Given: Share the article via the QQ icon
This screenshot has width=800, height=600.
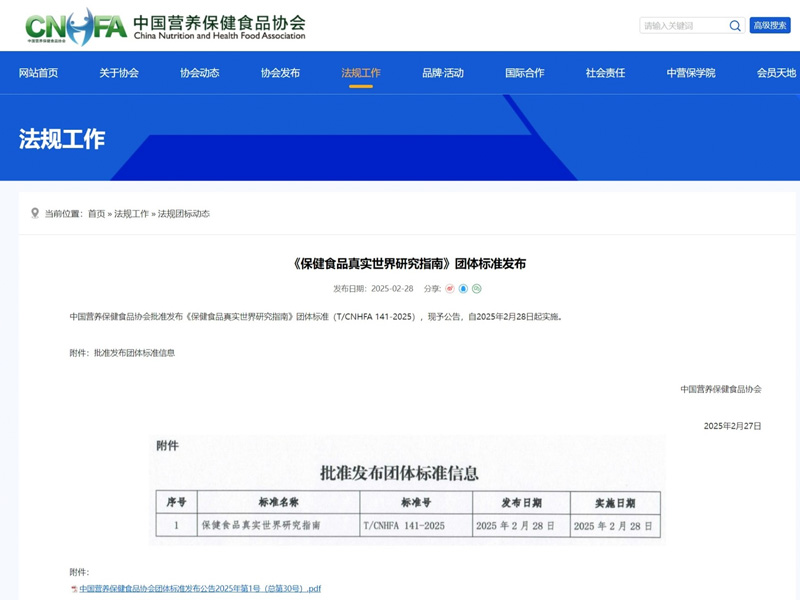Looking at the screenshot, I should click(463, 289).
